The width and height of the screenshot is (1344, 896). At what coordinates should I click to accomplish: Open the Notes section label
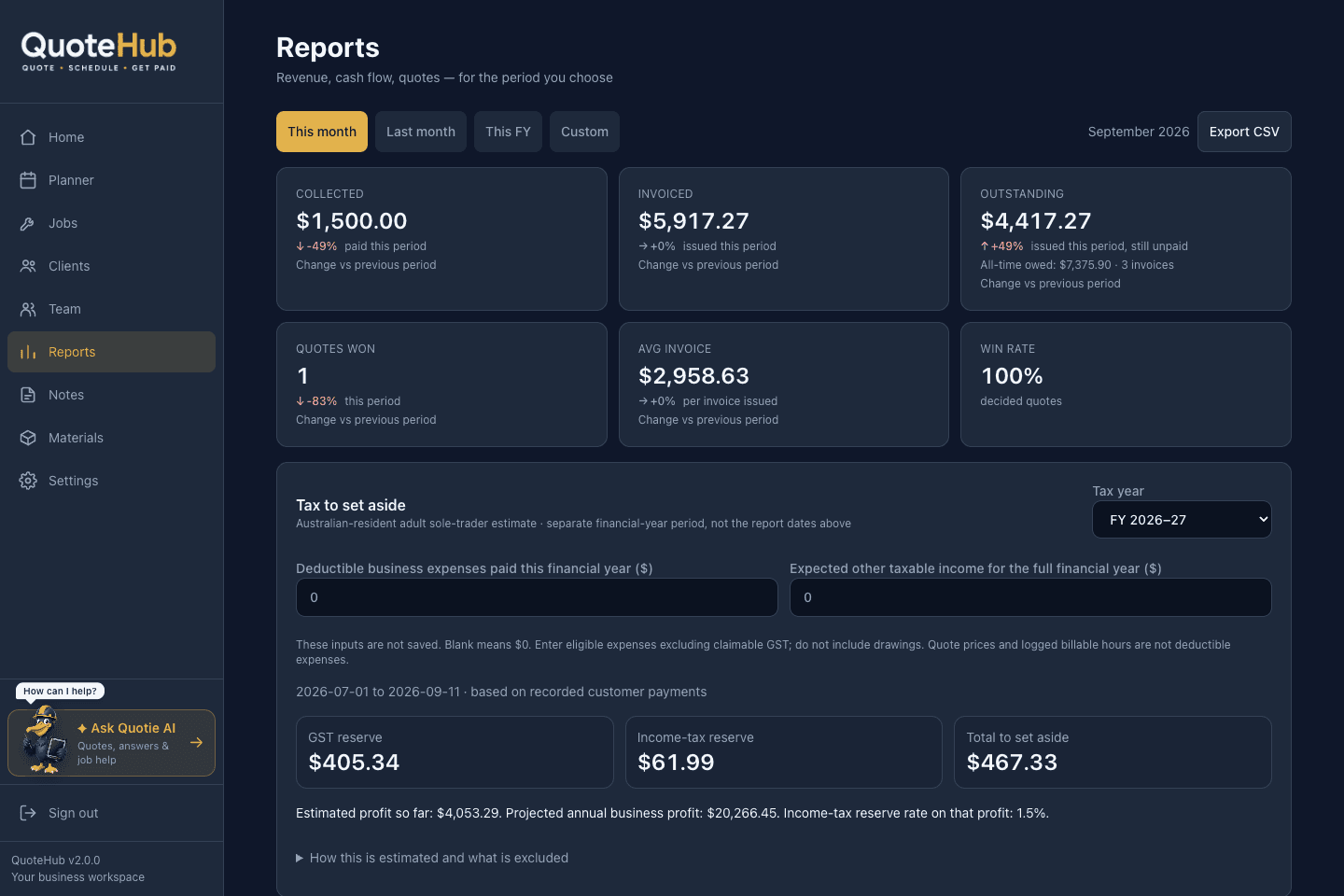coord(66,395)
